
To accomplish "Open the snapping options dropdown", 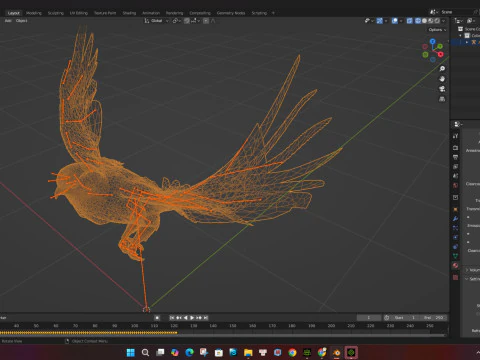I will coord(195,21).
